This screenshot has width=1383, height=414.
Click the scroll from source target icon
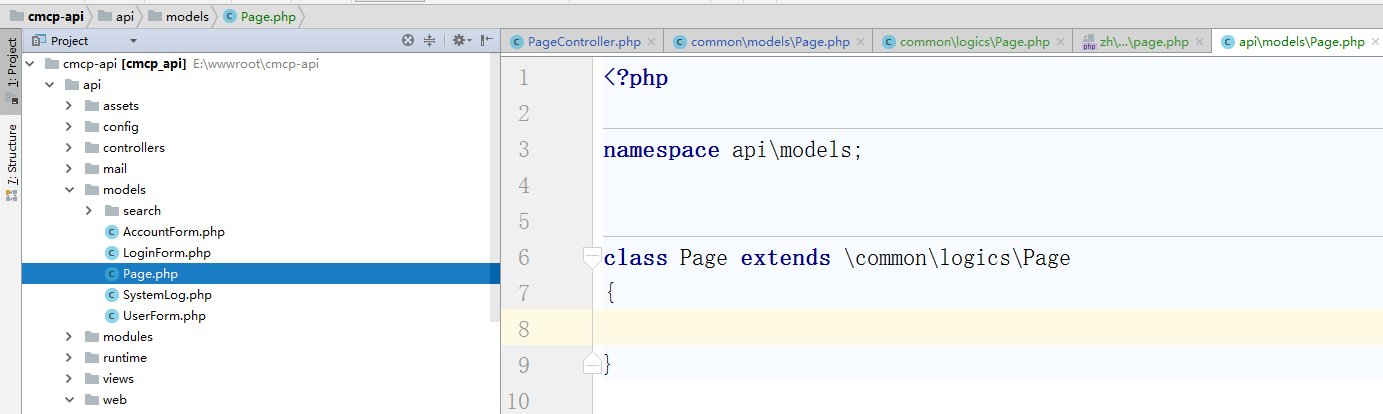point(408,41)
